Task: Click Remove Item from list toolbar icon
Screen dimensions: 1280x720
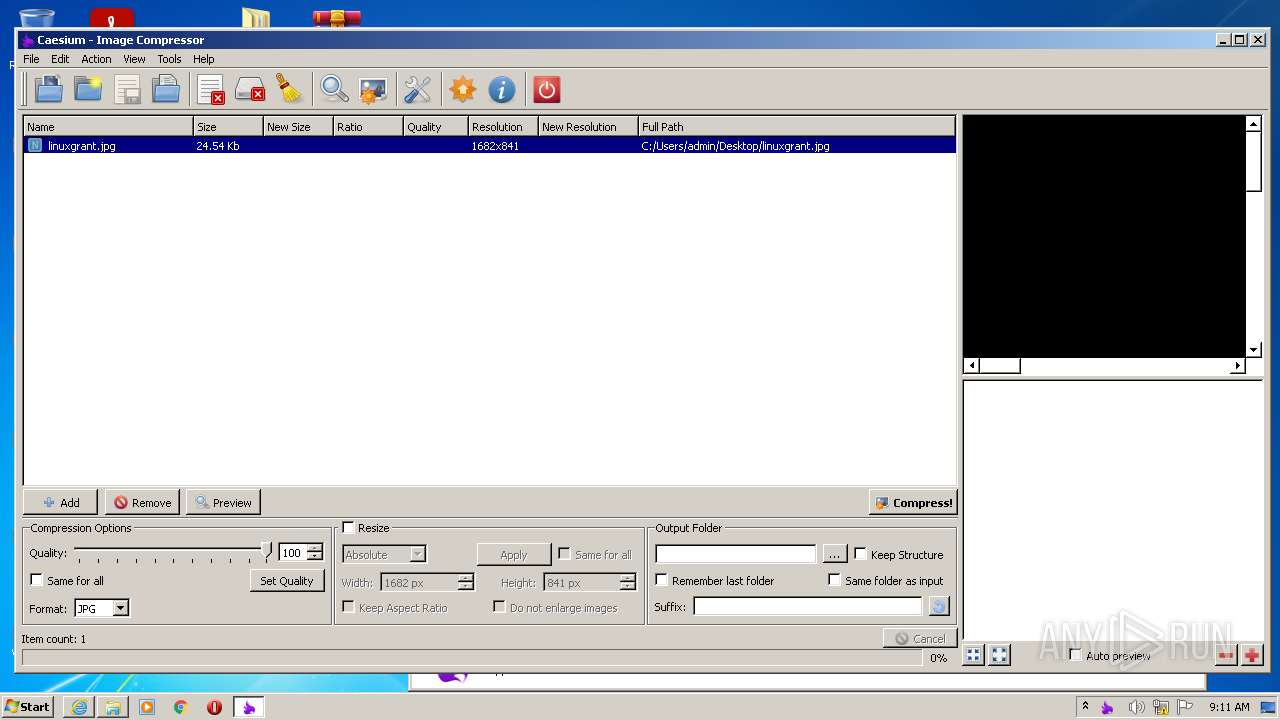Action: pos(211,90)
